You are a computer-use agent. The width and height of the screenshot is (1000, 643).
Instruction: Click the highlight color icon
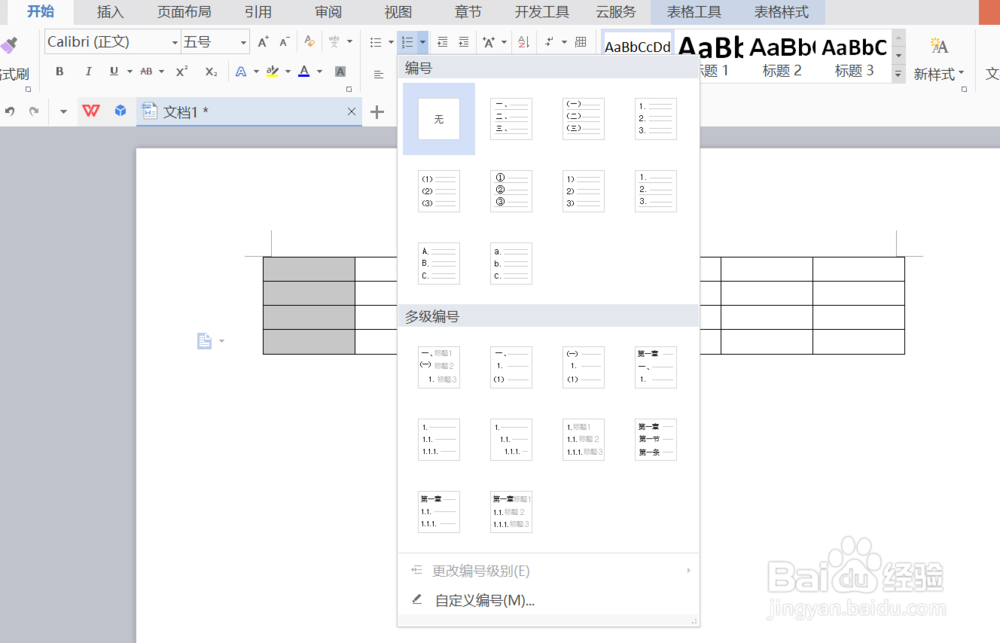(272, 72)
